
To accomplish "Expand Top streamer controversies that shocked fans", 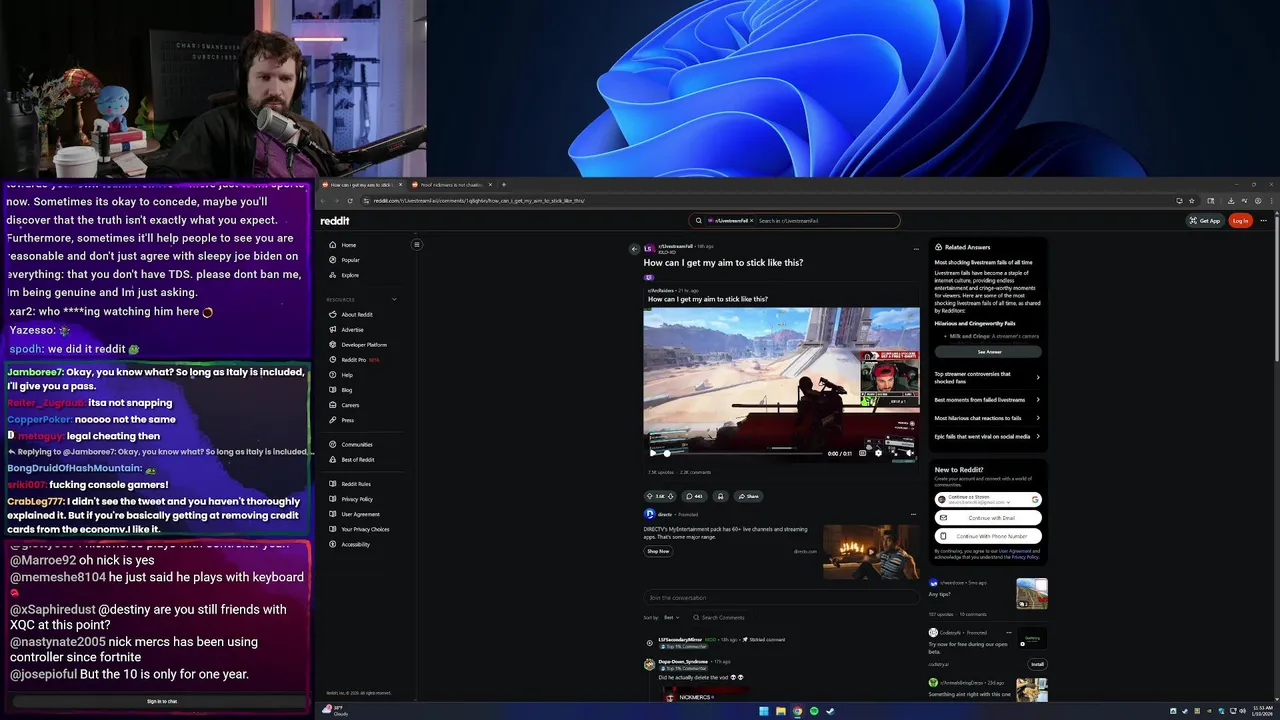I will tap(988, 377).
